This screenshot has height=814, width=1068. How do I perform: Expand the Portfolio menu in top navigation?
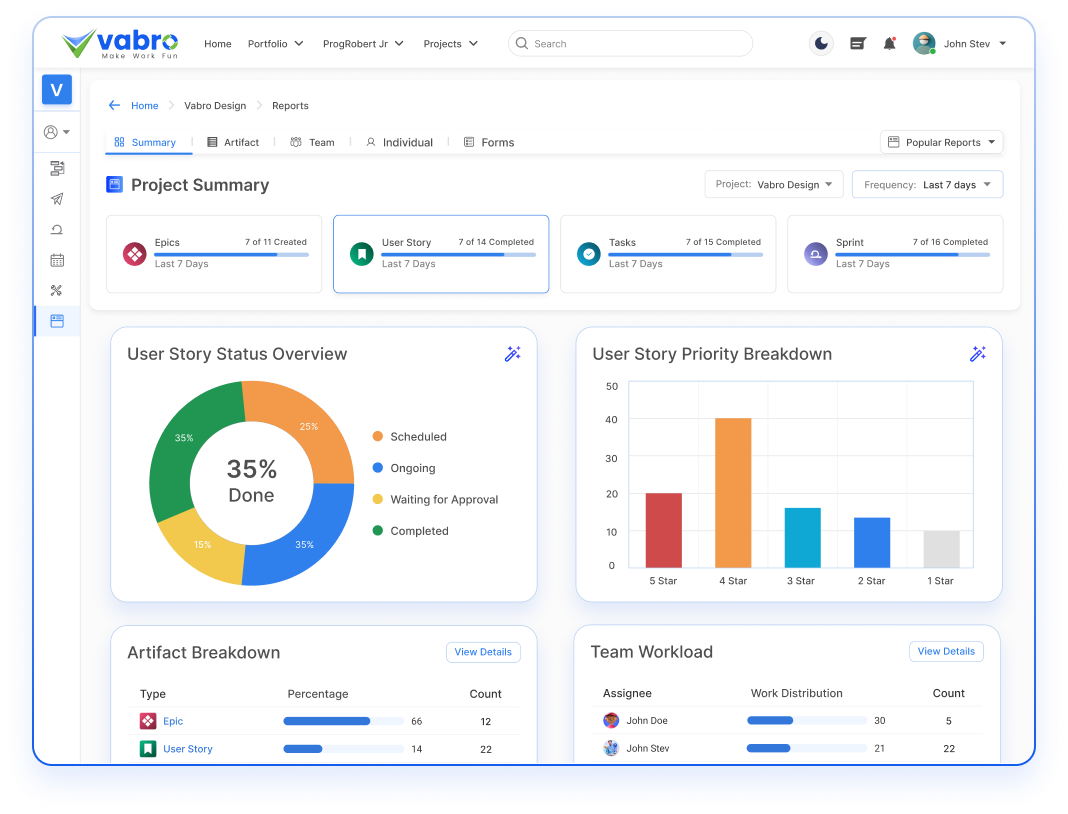coord(274,44)
